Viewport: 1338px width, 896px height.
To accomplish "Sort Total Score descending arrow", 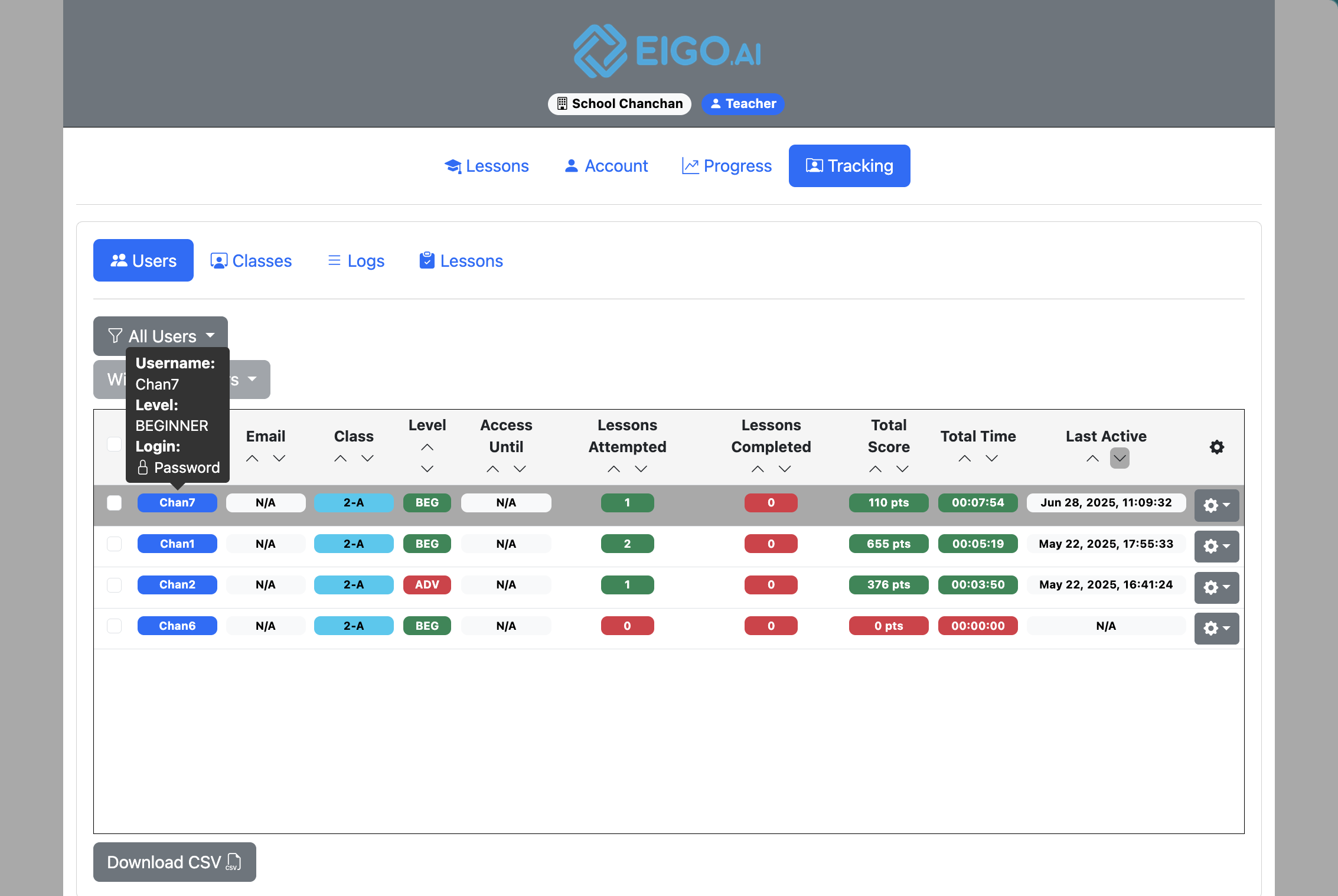I will [x=902, y=469].
